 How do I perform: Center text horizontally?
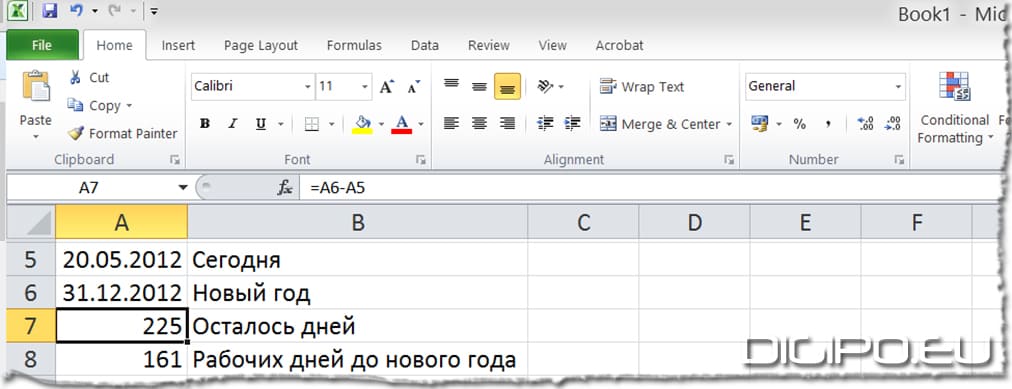pos(479,124)
